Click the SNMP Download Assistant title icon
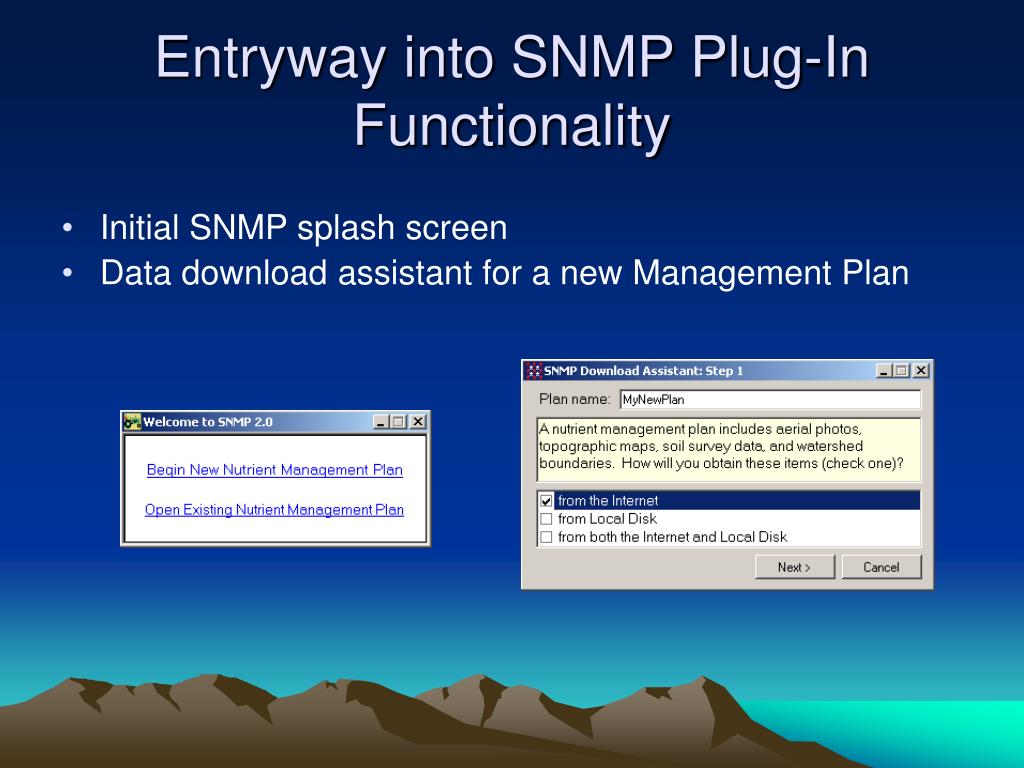 tap(534, 371)
